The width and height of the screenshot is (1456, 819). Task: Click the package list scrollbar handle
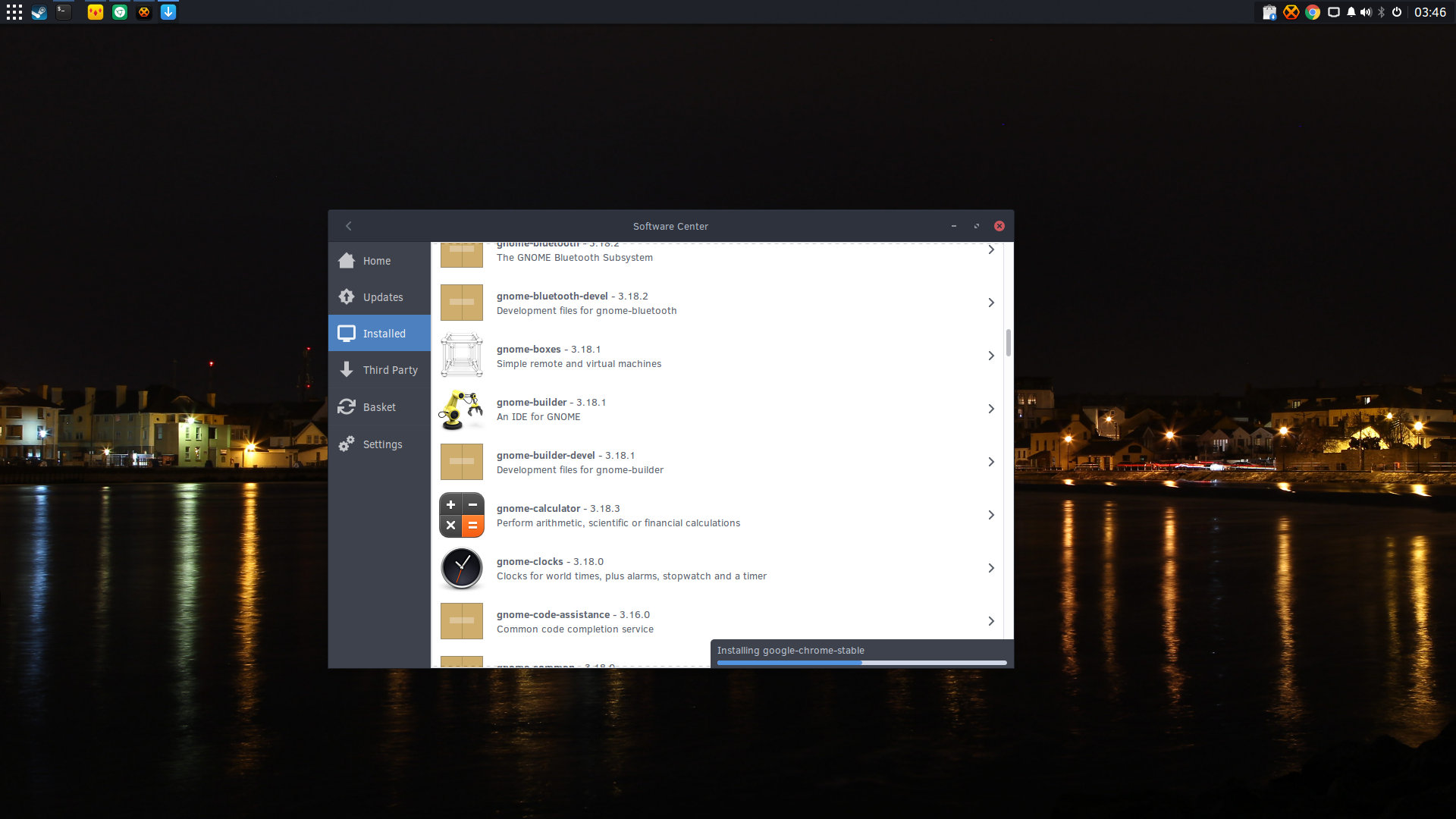coord(1009,343)
